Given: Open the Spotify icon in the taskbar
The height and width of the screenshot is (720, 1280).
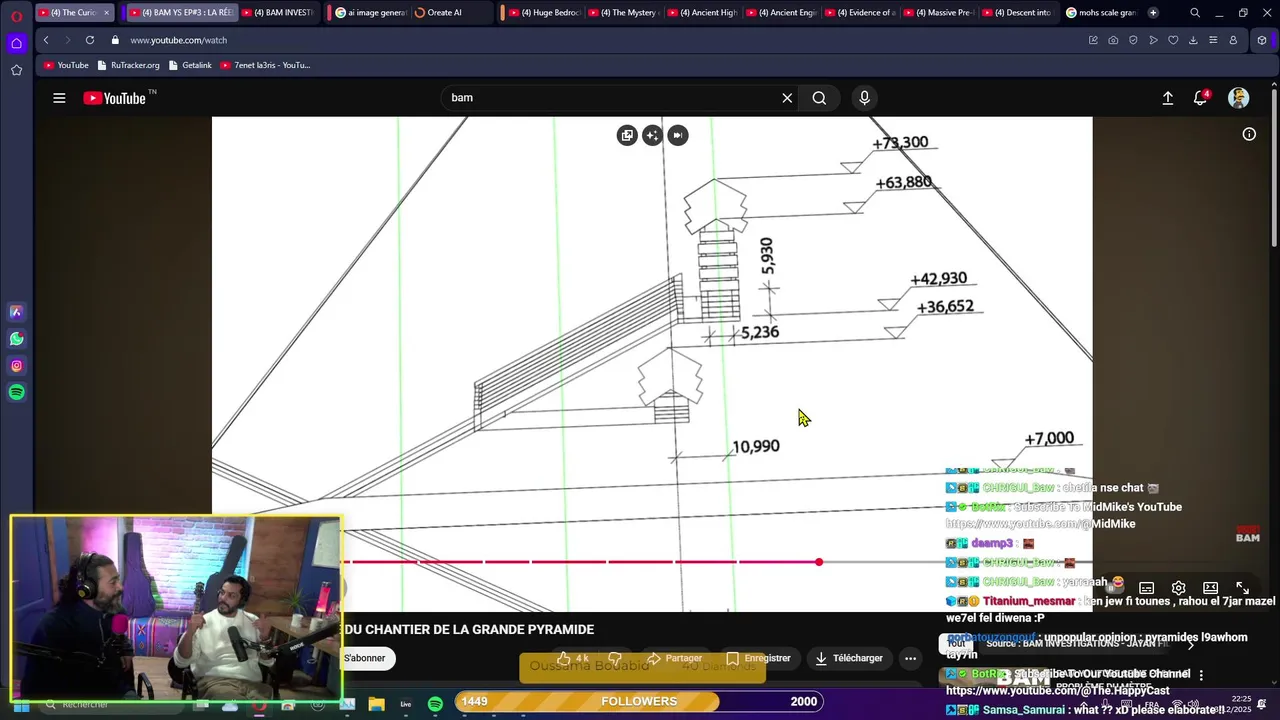Looking at the screenshot, I should [x=435, y=704].
